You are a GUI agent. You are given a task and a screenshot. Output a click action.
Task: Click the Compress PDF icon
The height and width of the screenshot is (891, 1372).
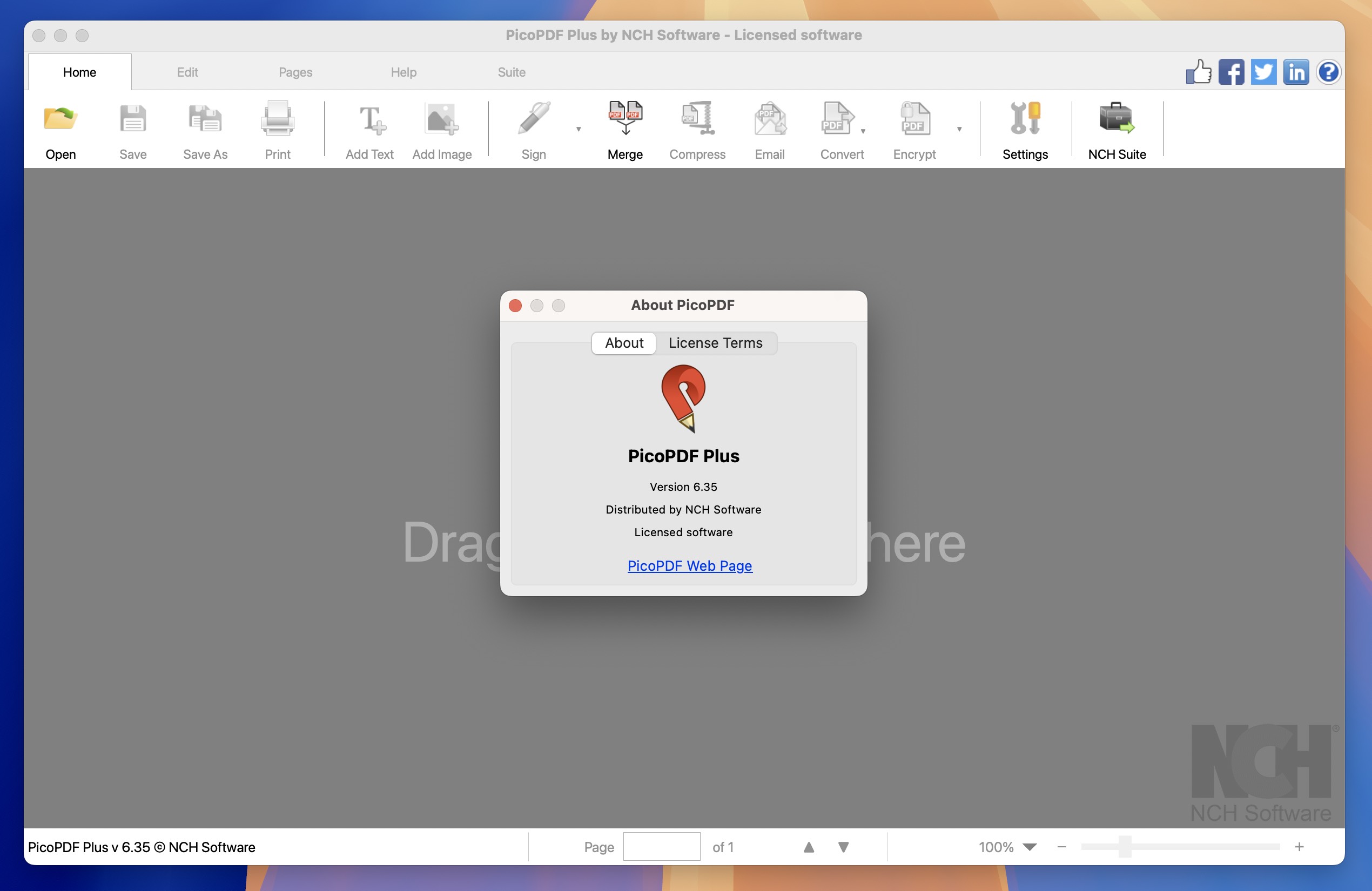[697, 118]
